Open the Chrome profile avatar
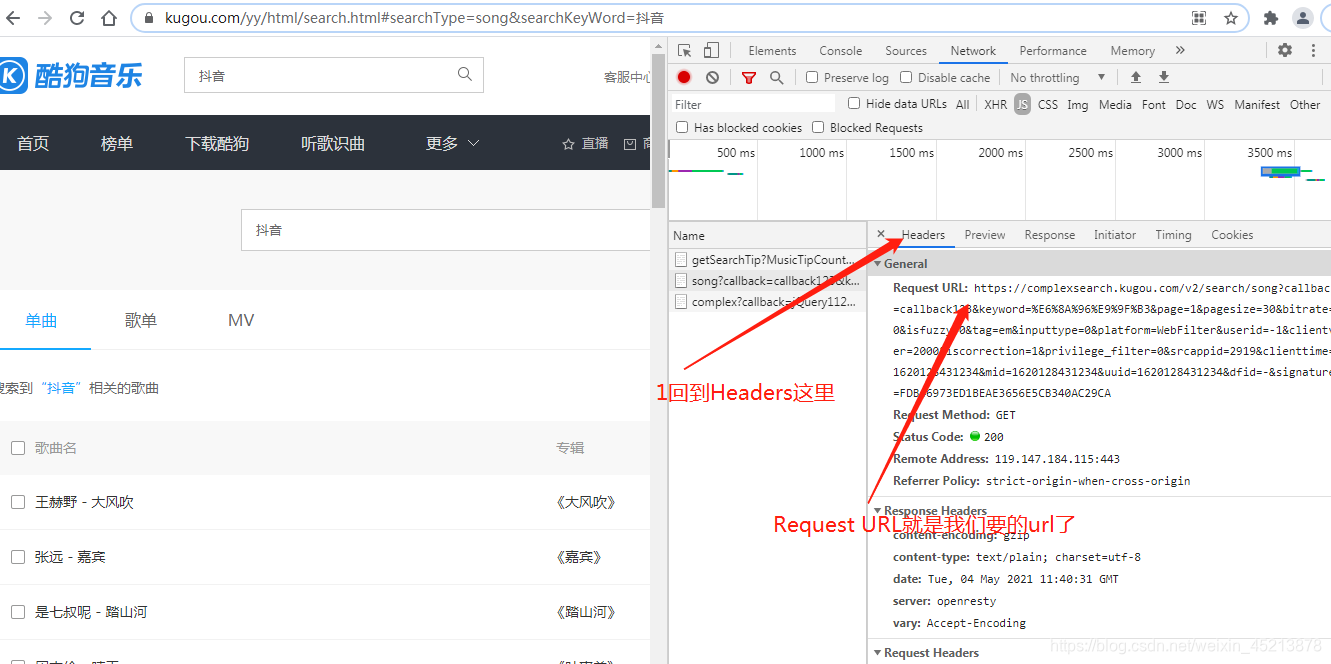Viewport: 1331px width, 664px height. [x=1302, y=18]
